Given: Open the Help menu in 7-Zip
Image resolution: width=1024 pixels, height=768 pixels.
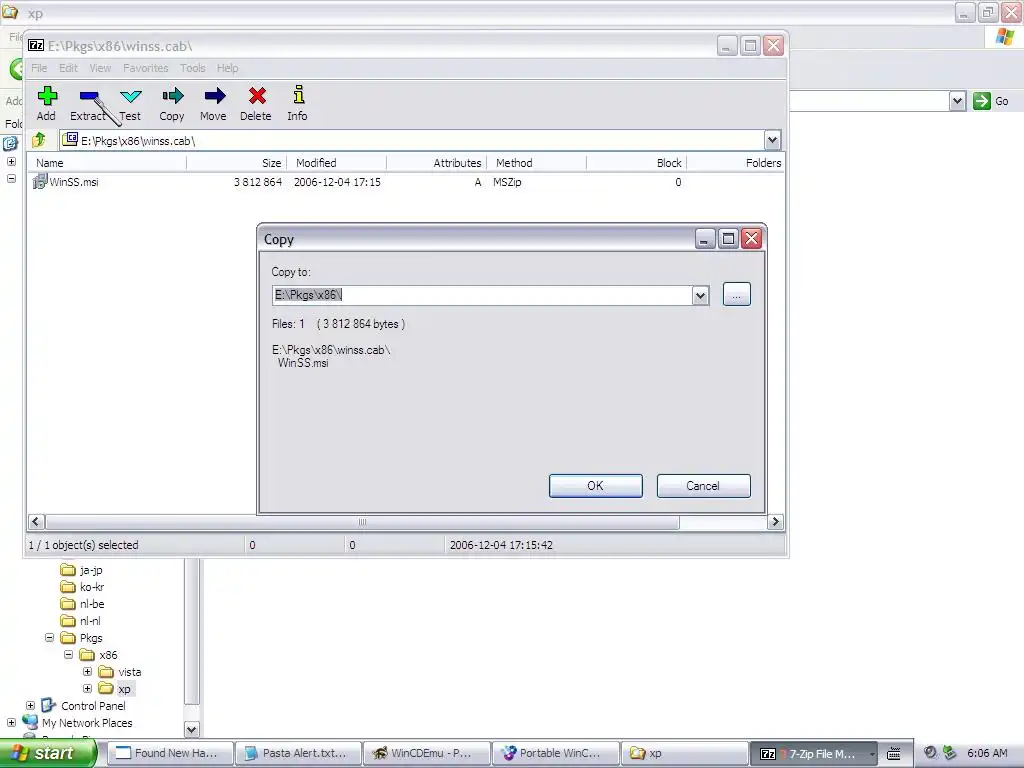Looking at the screenshot, I should 227,68.
